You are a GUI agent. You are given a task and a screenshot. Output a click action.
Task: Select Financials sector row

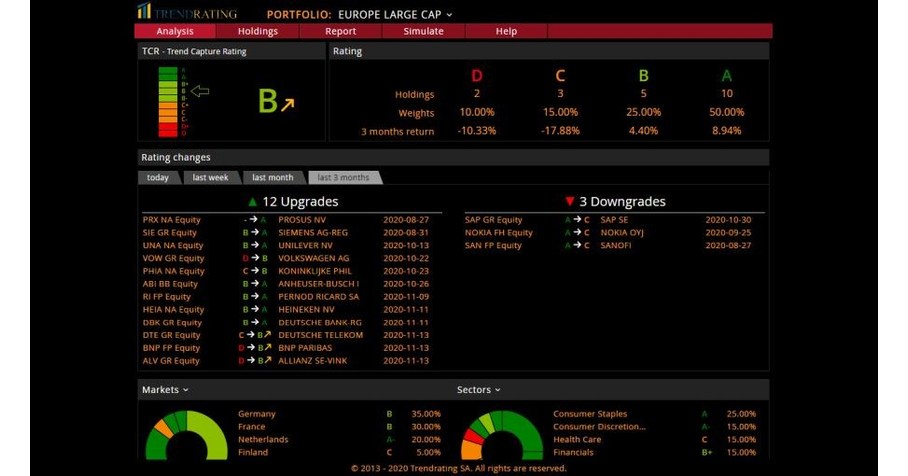pyautogui.click(x=654, y=452)
